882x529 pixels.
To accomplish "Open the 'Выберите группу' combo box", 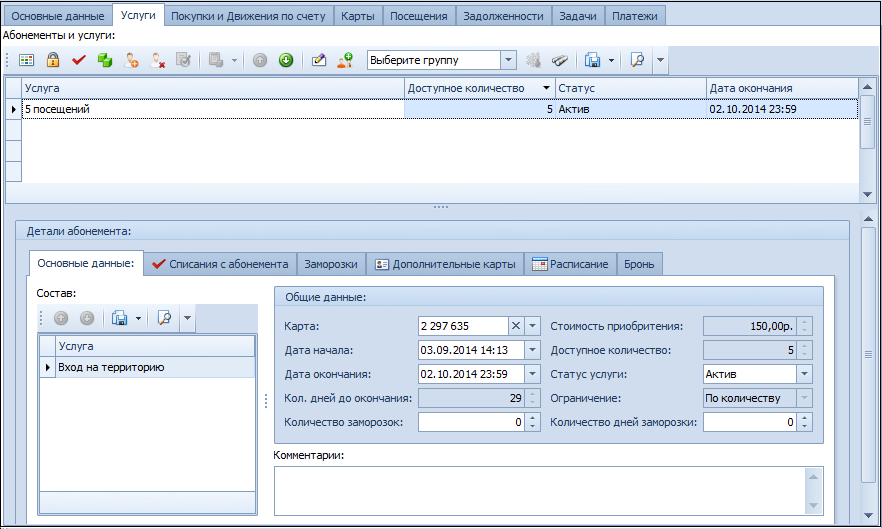I will [508, 60].
